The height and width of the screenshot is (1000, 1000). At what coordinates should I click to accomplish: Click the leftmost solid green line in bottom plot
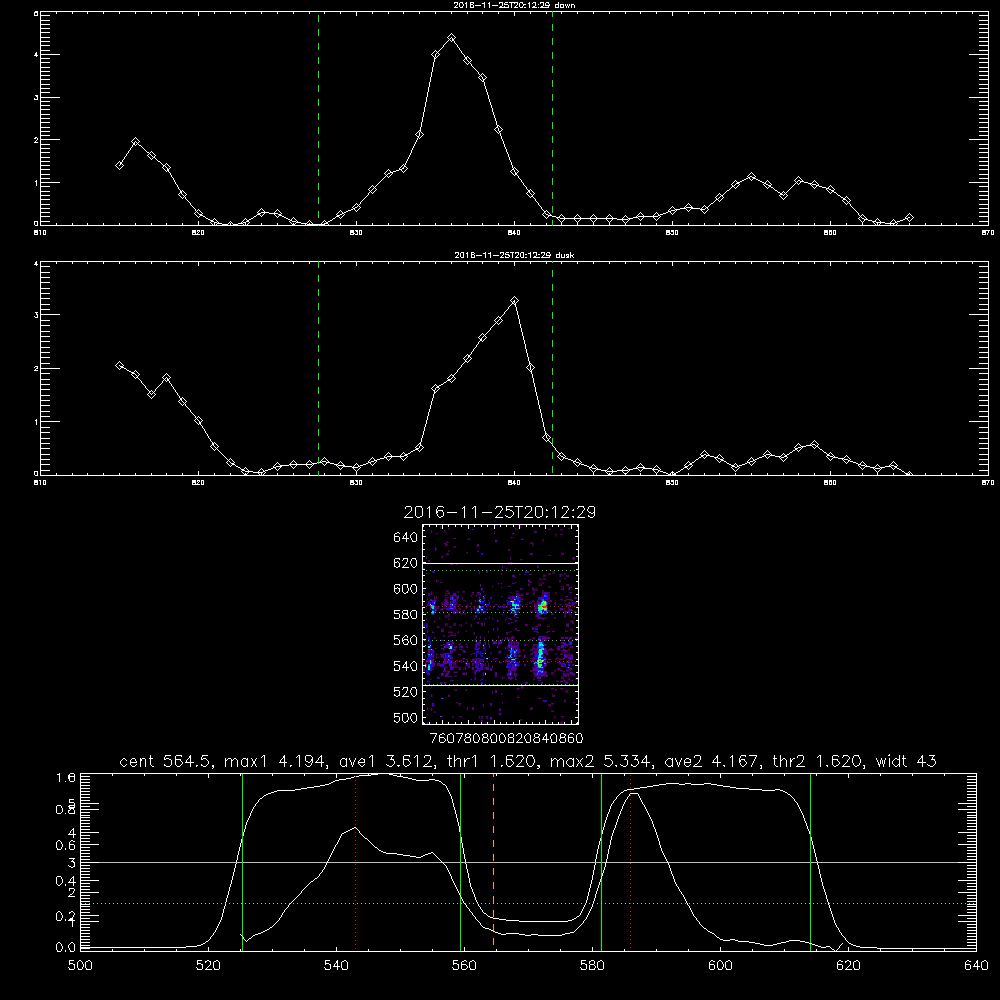click(x=242, y=861)
